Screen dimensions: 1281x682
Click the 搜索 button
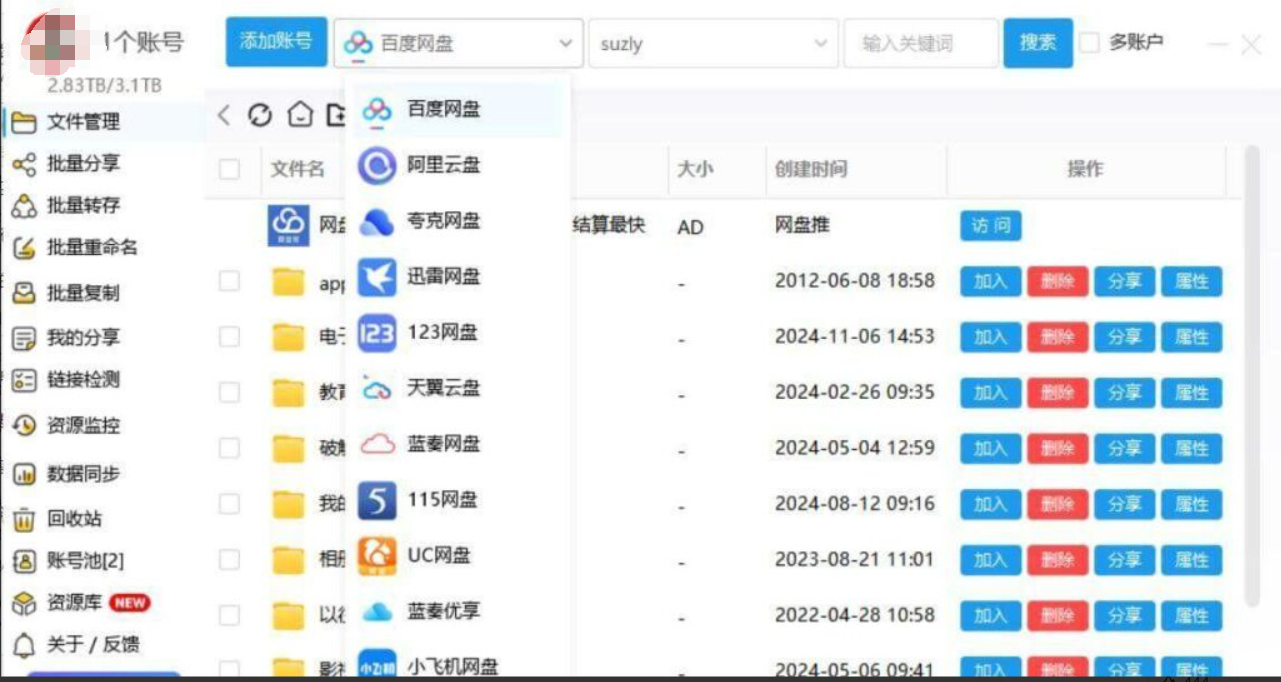(1038, 43)
